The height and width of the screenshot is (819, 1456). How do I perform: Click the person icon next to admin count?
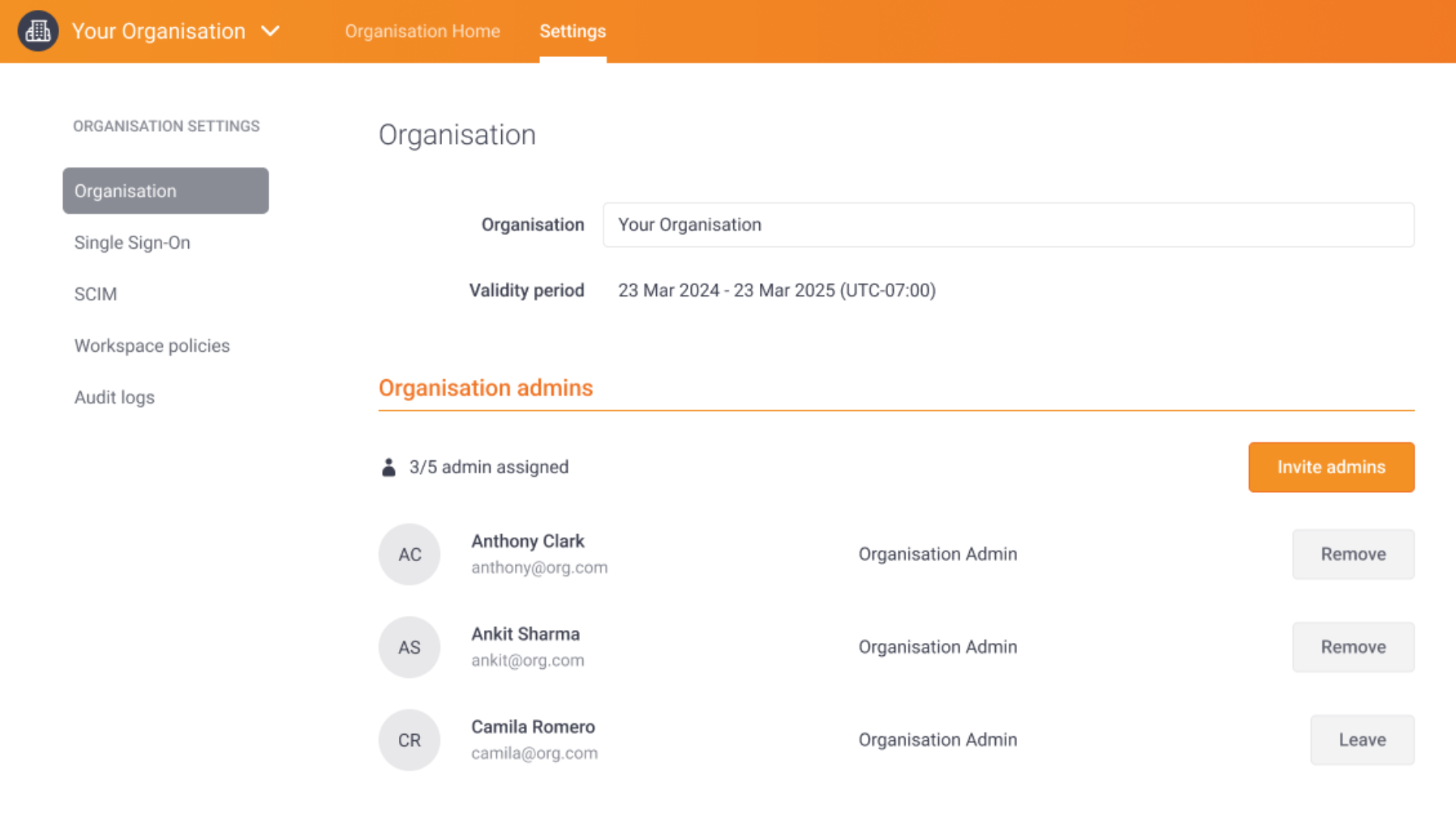coord(388,466)
